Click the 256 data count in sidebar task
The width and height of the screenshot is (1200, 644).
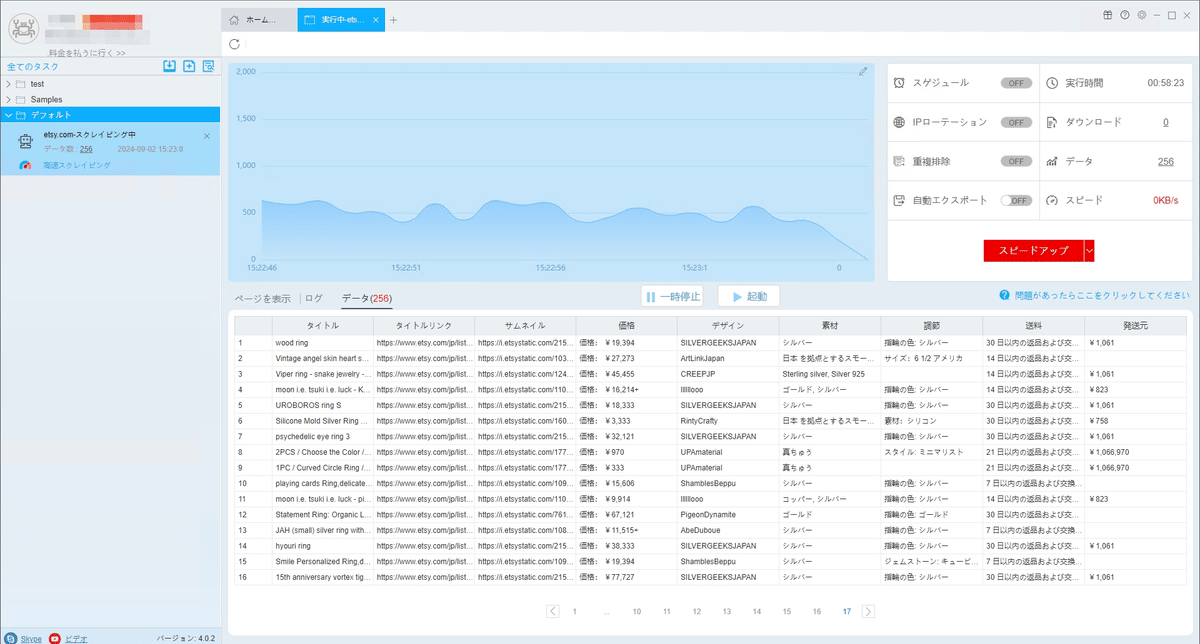86,149
